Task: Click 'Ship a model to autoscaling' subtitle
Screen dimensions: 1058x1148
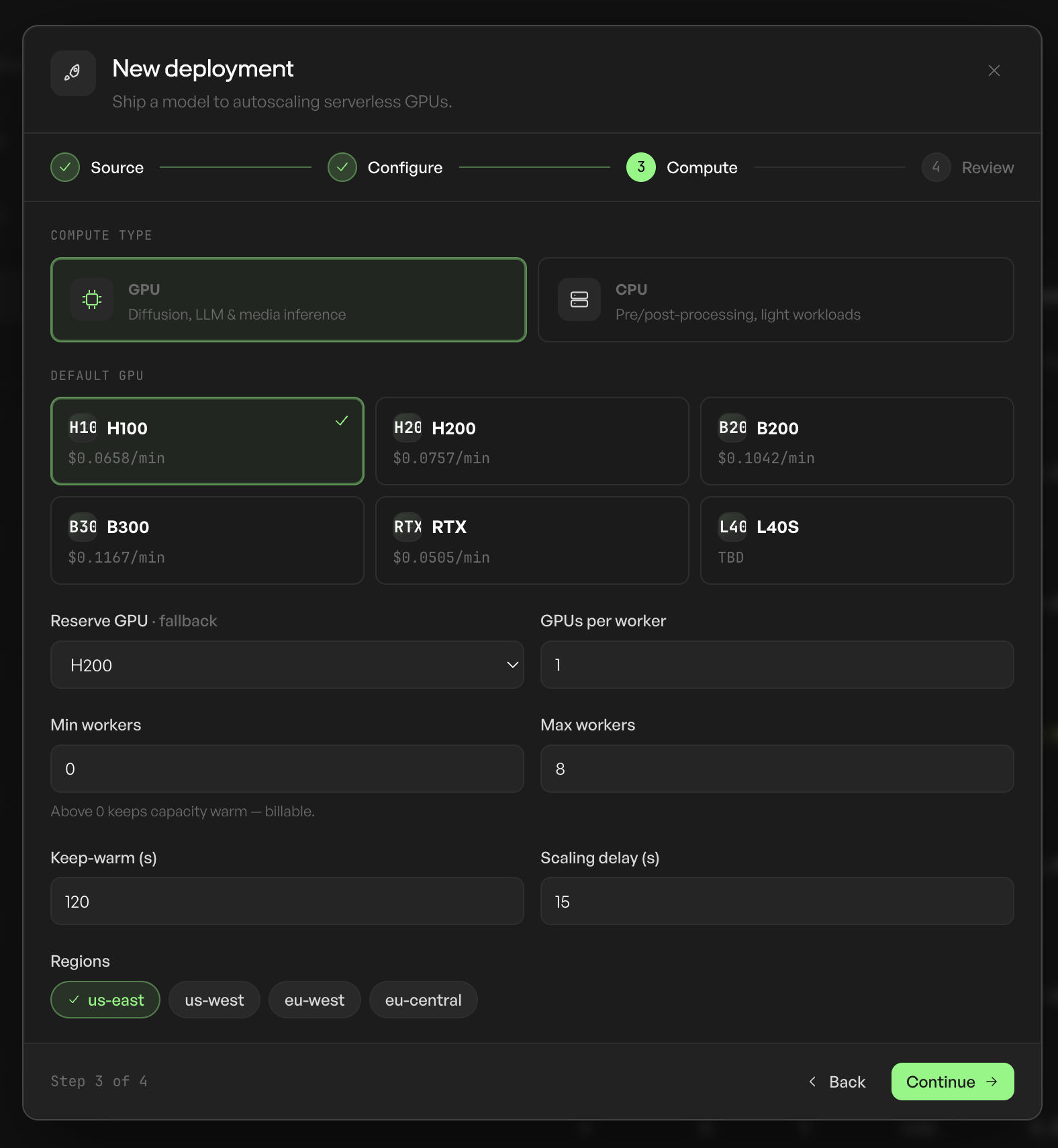Action: tap(282, 102)
